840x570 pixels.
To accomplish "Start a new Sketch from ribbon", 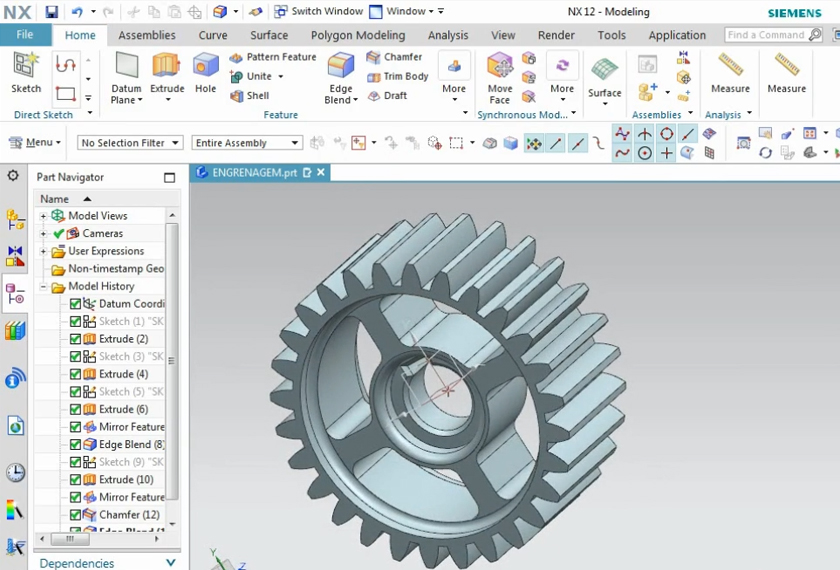I will pyautogui.click(x=26, y=67).
